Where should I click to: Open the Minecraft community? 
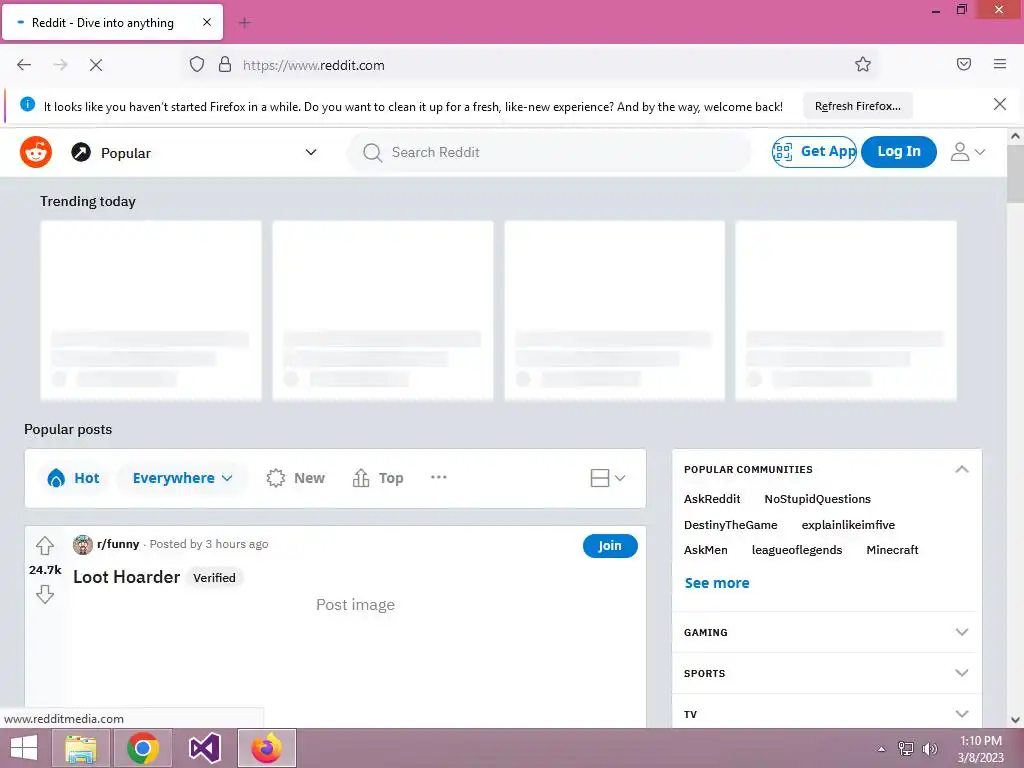point(892,550)
